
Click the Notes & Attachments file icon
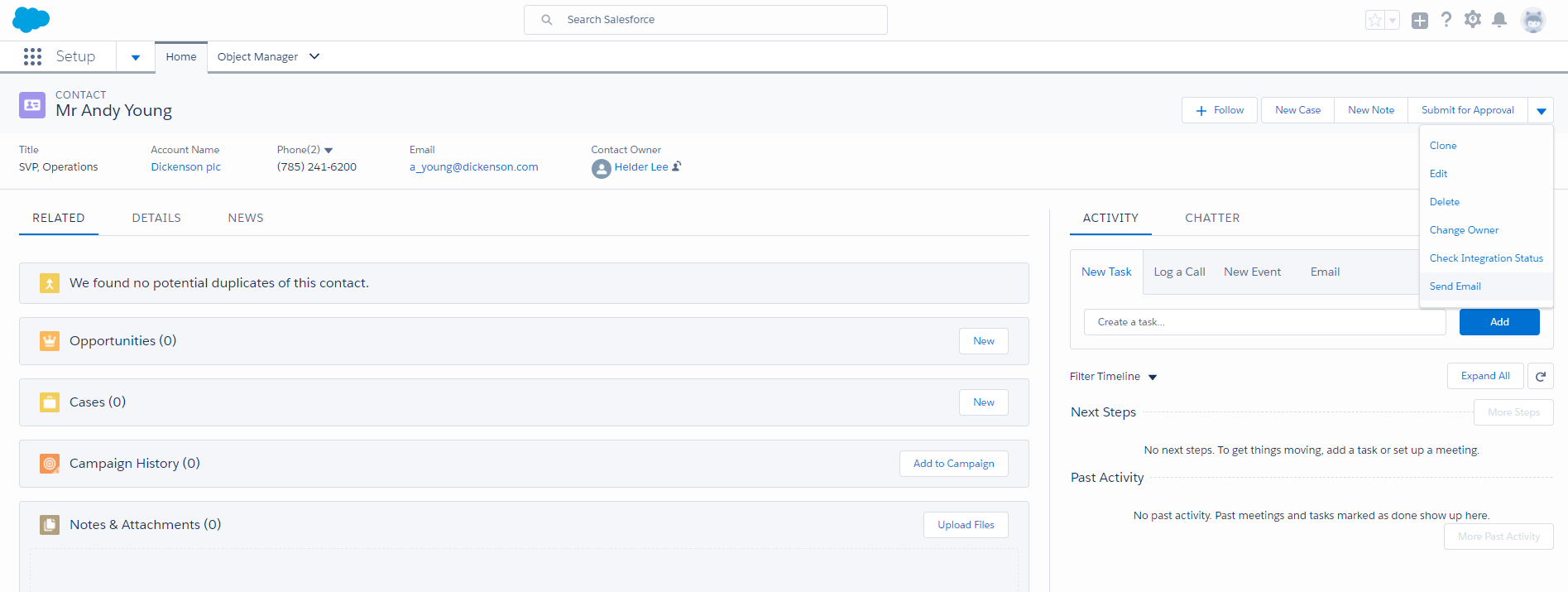point(50,525)
